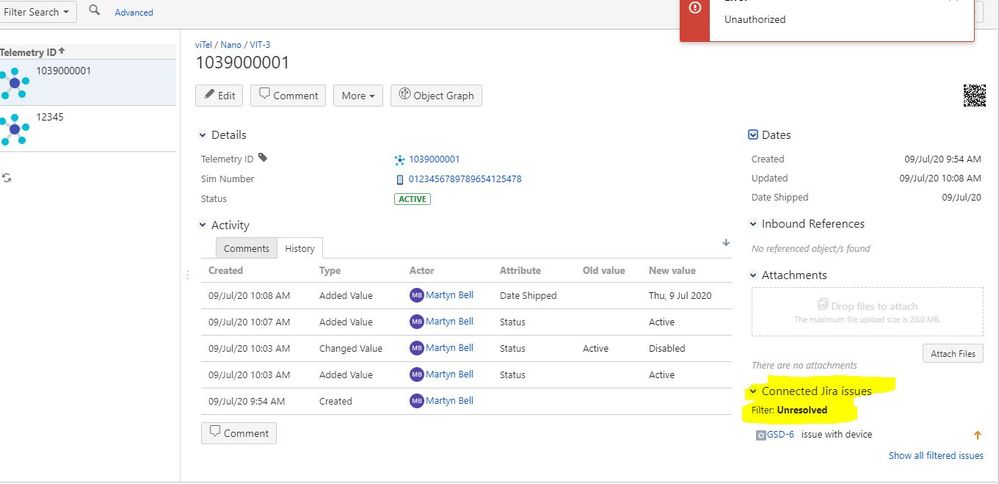Open the Object Graph view
Image resolution: width=999 pixels, height=484 pixels.
click(x=436, y=96)
